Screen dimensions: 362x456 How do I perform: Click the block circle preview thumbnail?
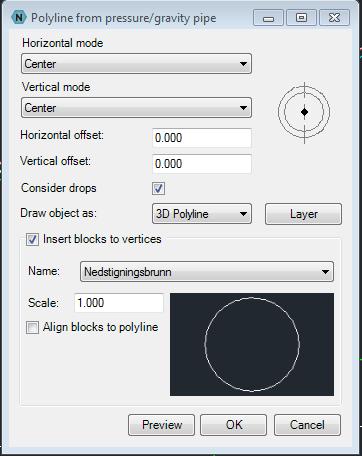click(x=252, y=345)
